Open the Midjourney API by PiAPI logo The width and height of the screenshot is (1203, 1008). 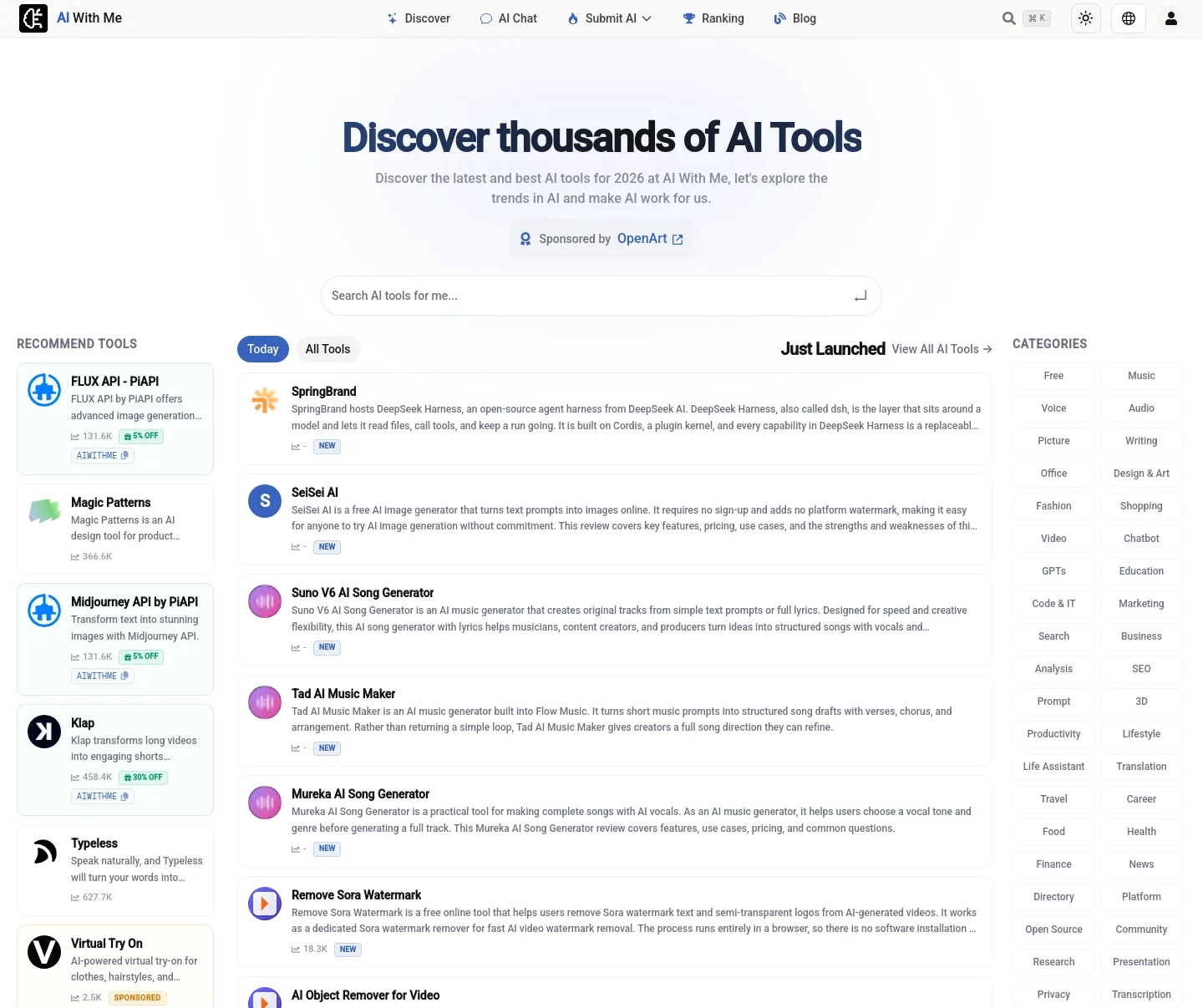[x=44, y=610]
